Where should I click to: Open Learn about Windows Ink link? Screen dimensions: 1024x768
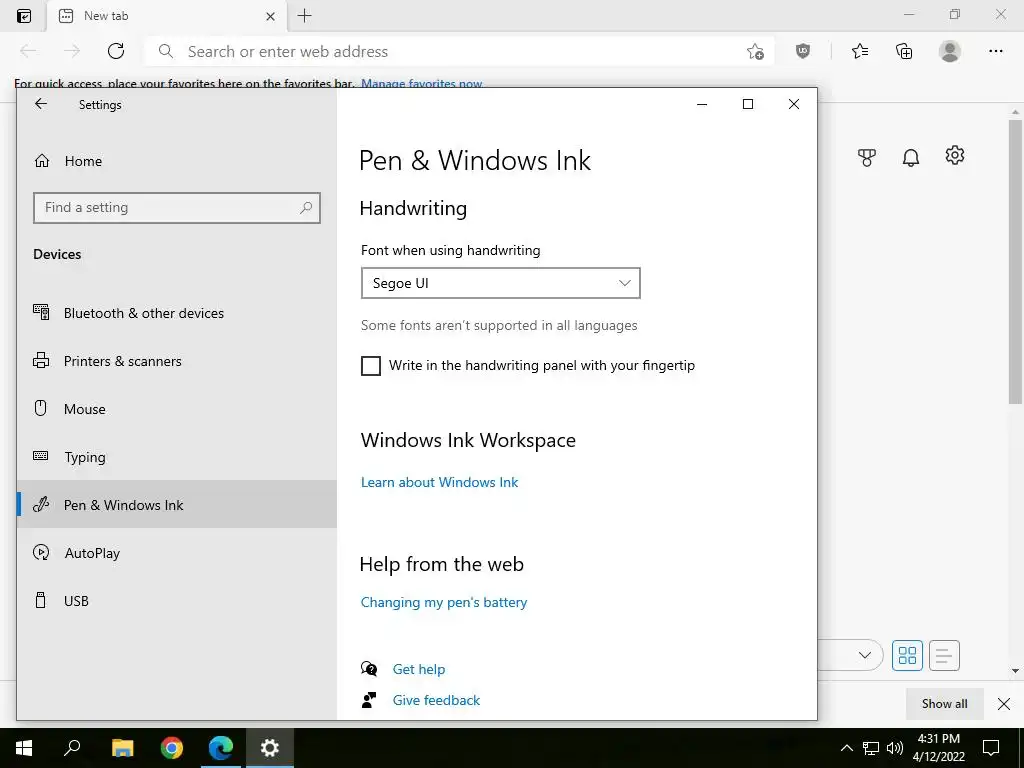(x=439, y=482)
